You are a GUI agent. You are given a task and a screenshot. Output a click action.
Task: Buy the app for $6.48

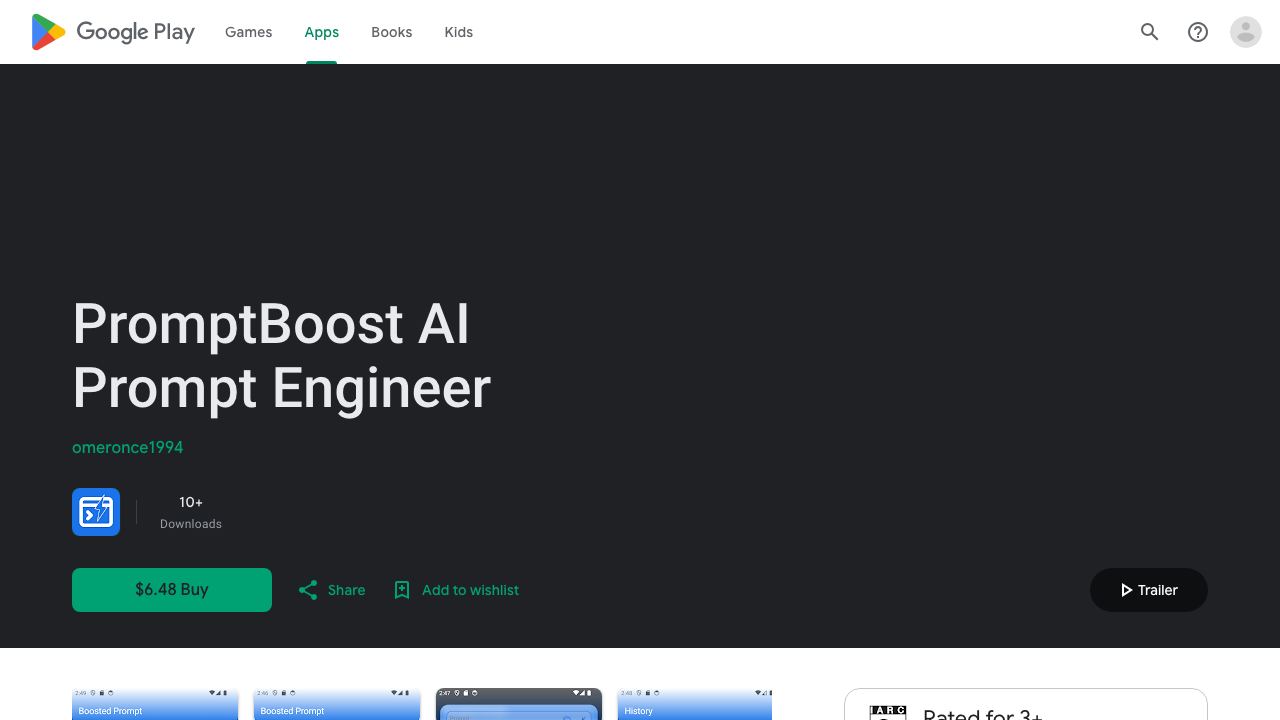[172, 590]
